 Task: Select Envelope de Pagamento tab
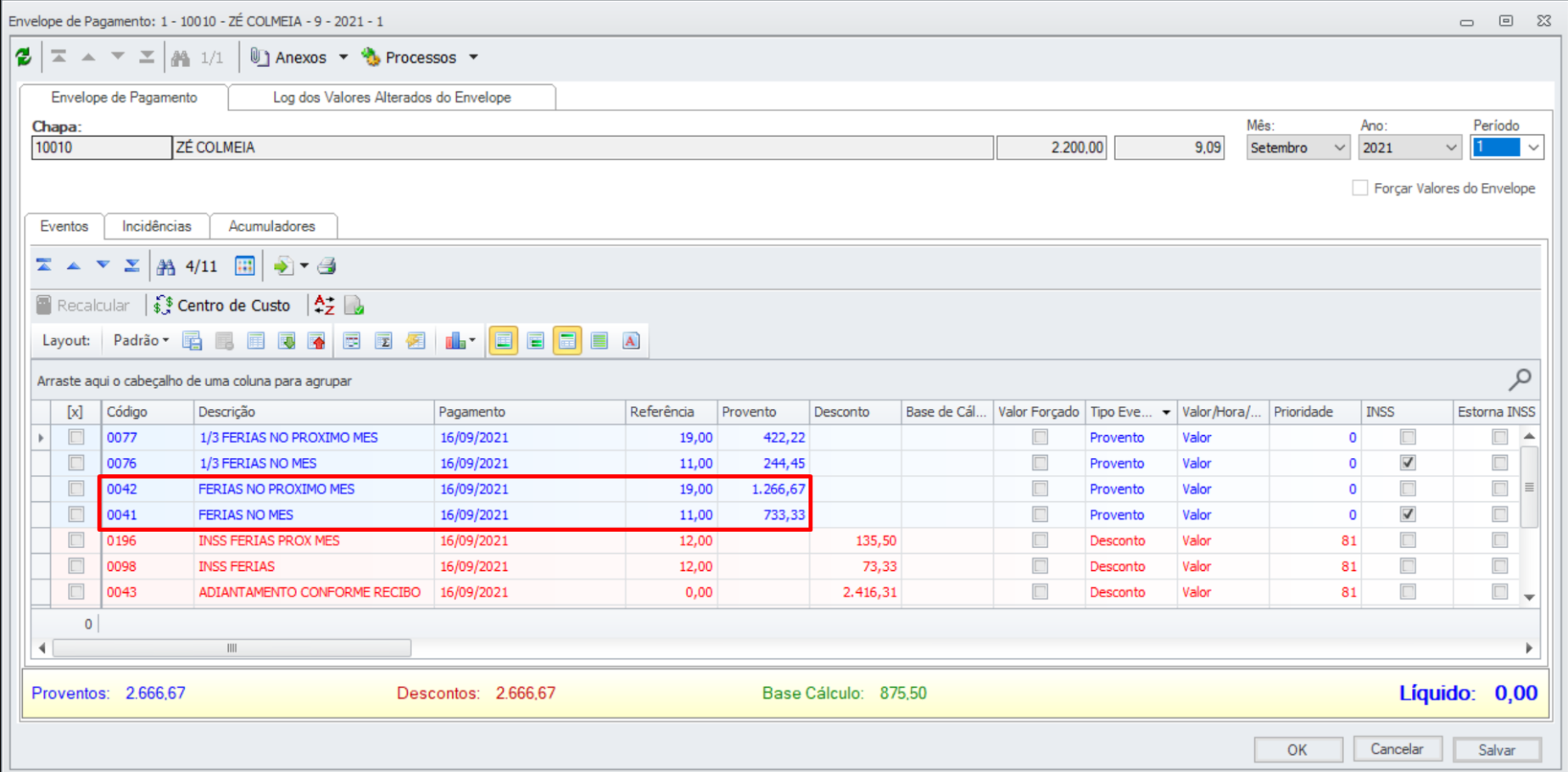point(124,98)
